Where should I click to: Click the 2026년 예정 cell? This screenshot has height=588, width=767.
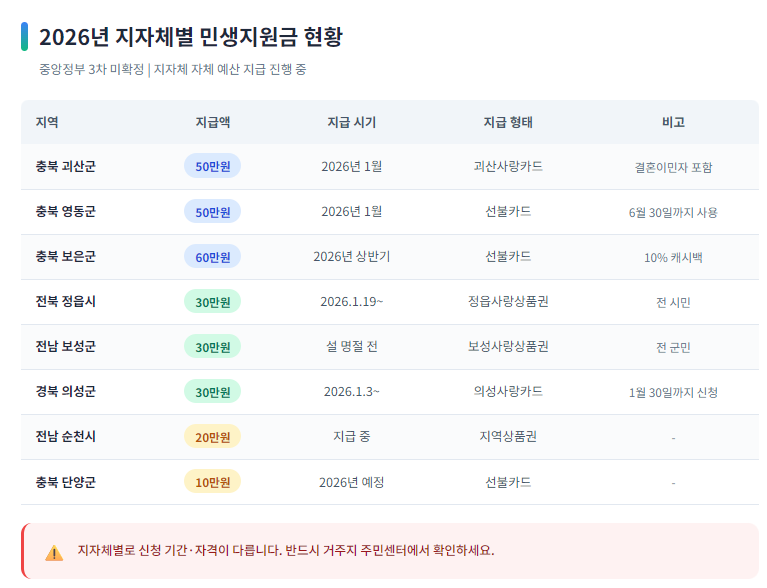[x=352, y=482]
